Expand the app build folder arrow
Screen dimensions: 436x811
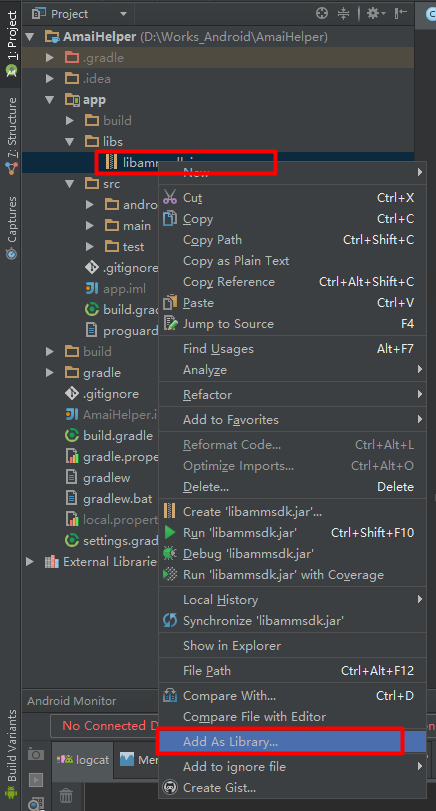tap(70, 121)
